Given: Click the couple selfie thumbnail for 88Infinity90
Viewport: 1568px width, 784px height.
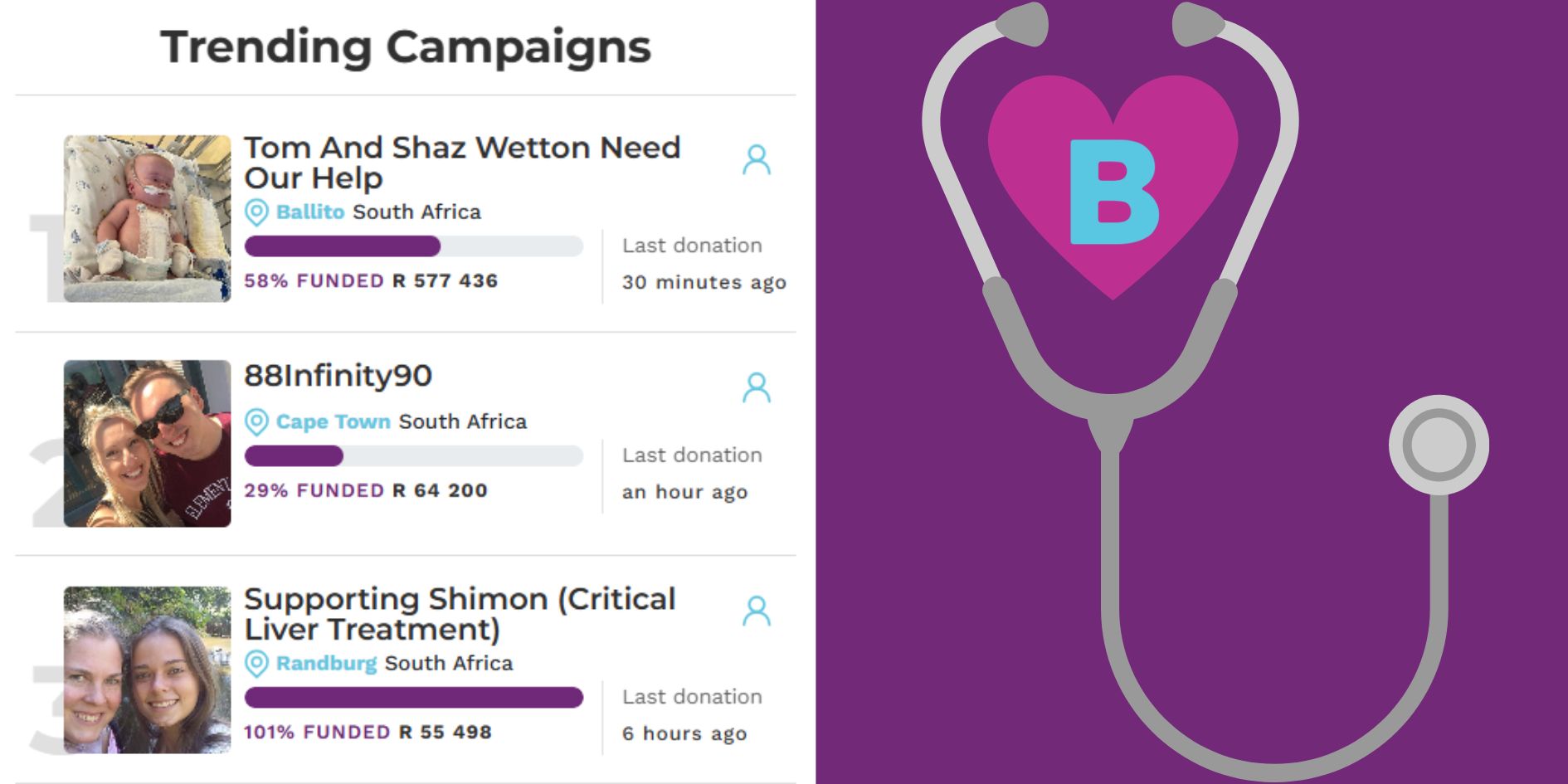Looking at the screenshot, I should click(x=147, y=443).
